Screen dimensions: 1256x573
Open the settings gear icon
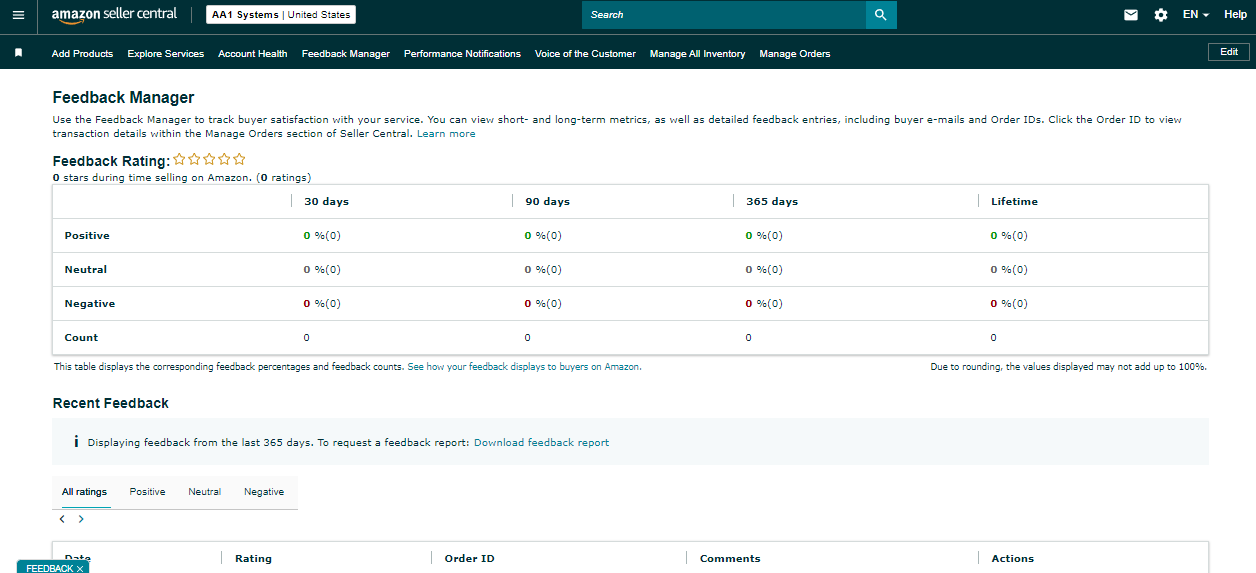pos(1160,15)
